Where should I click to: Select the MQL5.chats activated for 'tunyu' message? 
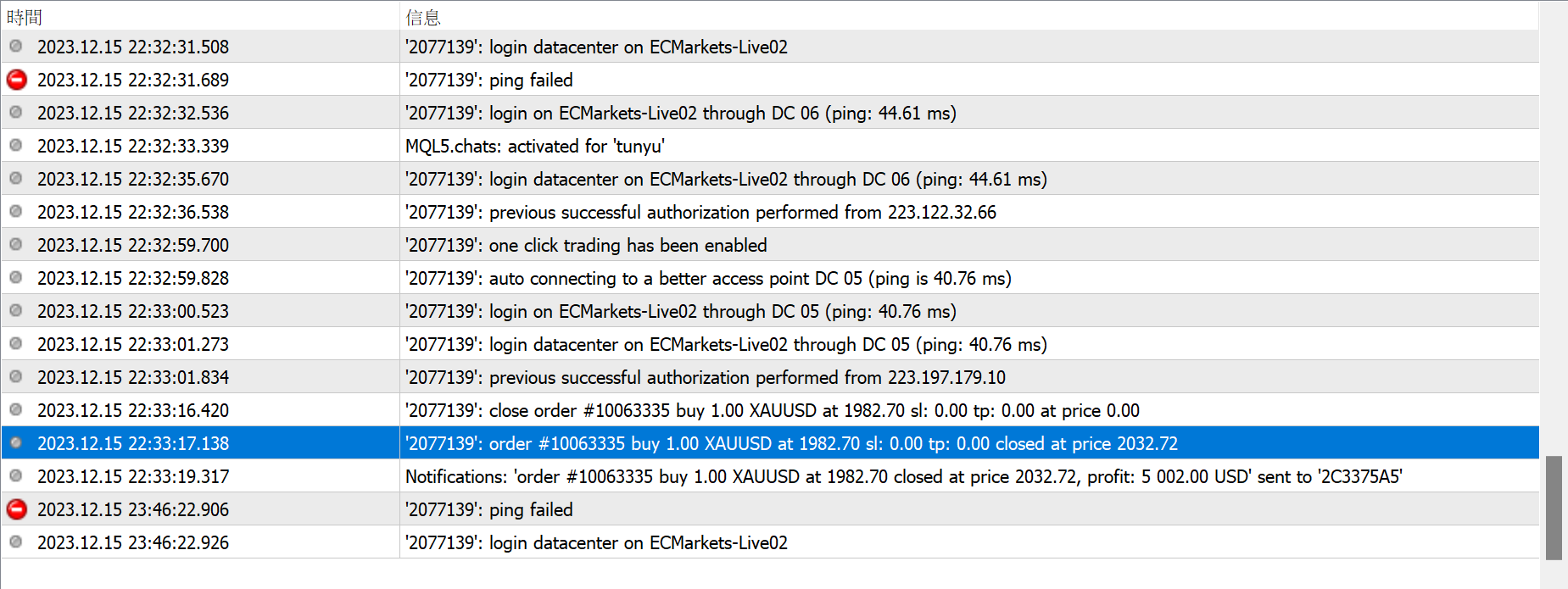pyautogui.click(x=534, y=146)
